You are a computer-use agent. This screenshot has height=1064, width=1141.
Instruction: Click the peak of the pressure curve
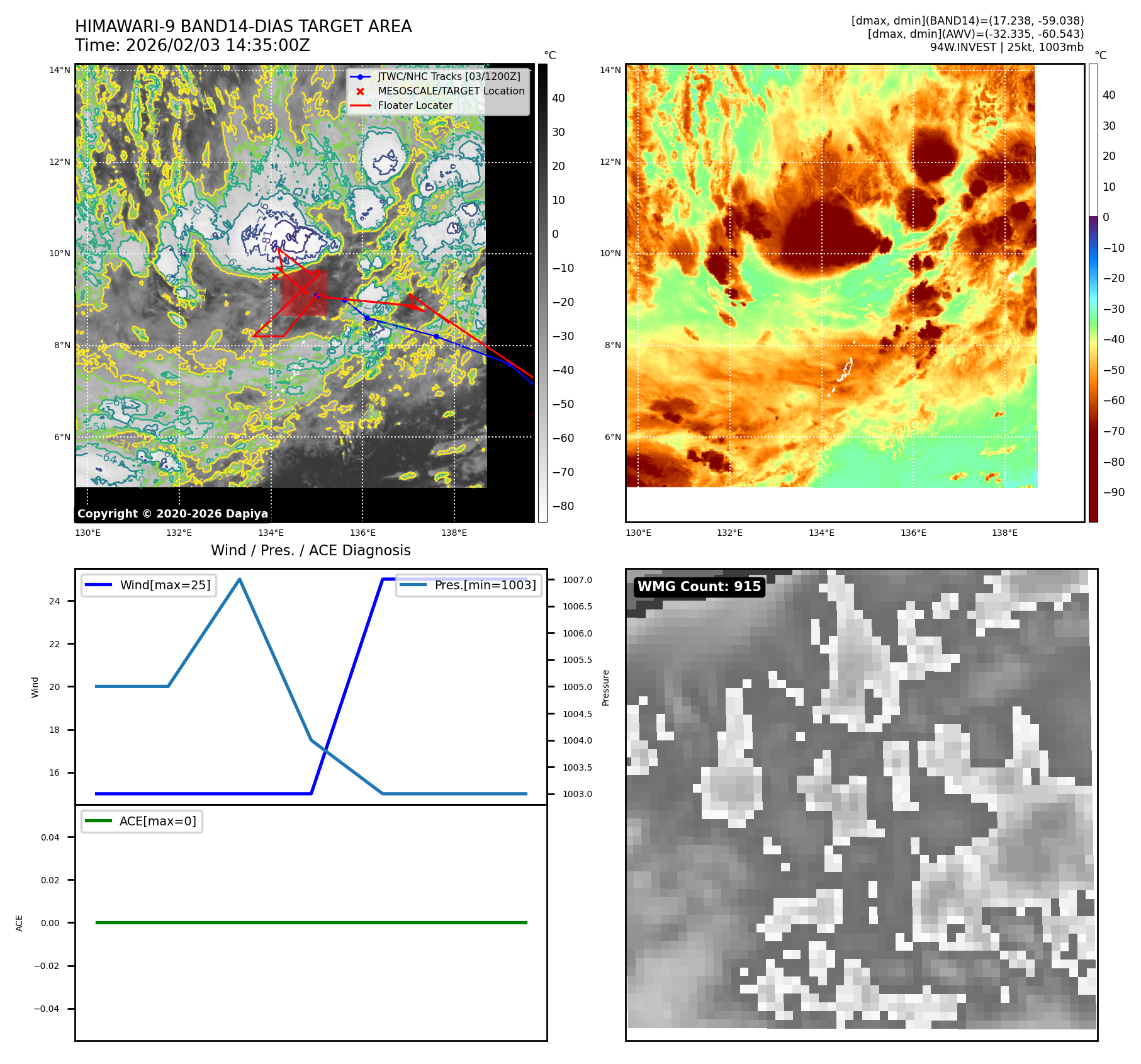[240, 579]
